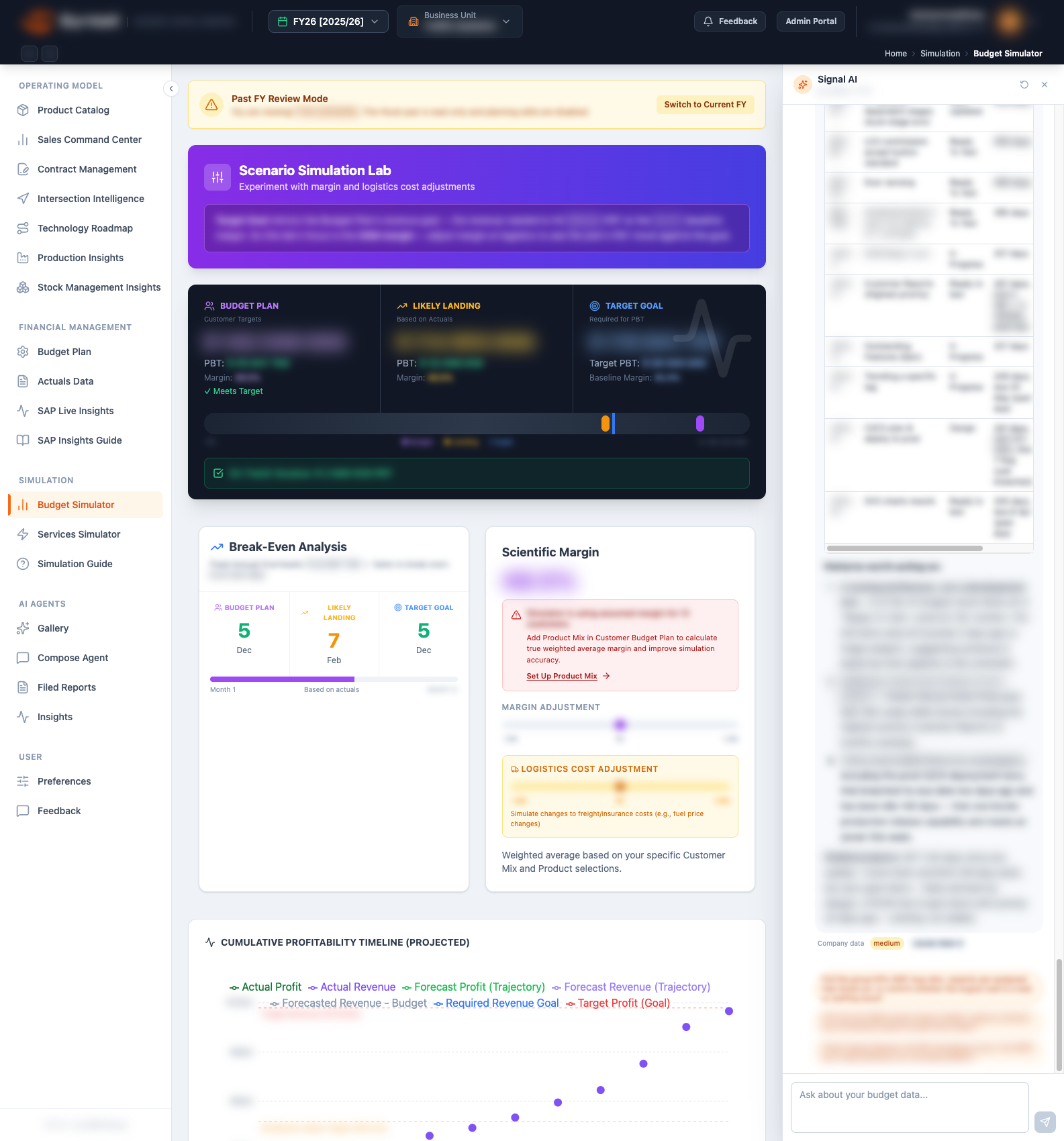The image size is (1064, 1141).
Task: Click sidebar Feedback message icon
Action: coord(23,811)
